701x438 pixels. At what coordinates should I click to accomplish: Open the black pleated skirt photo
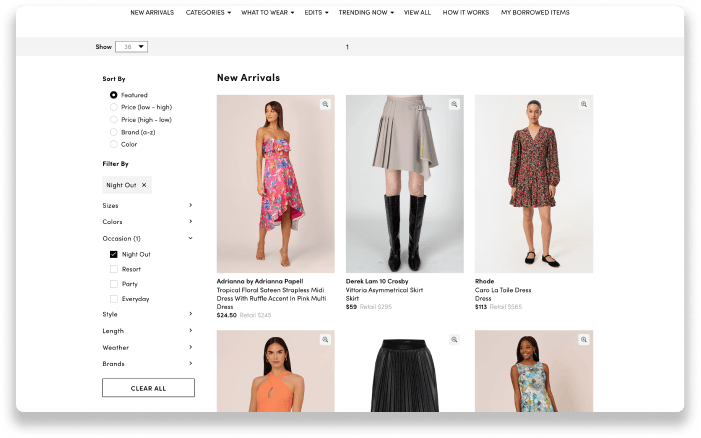(405, 371)
